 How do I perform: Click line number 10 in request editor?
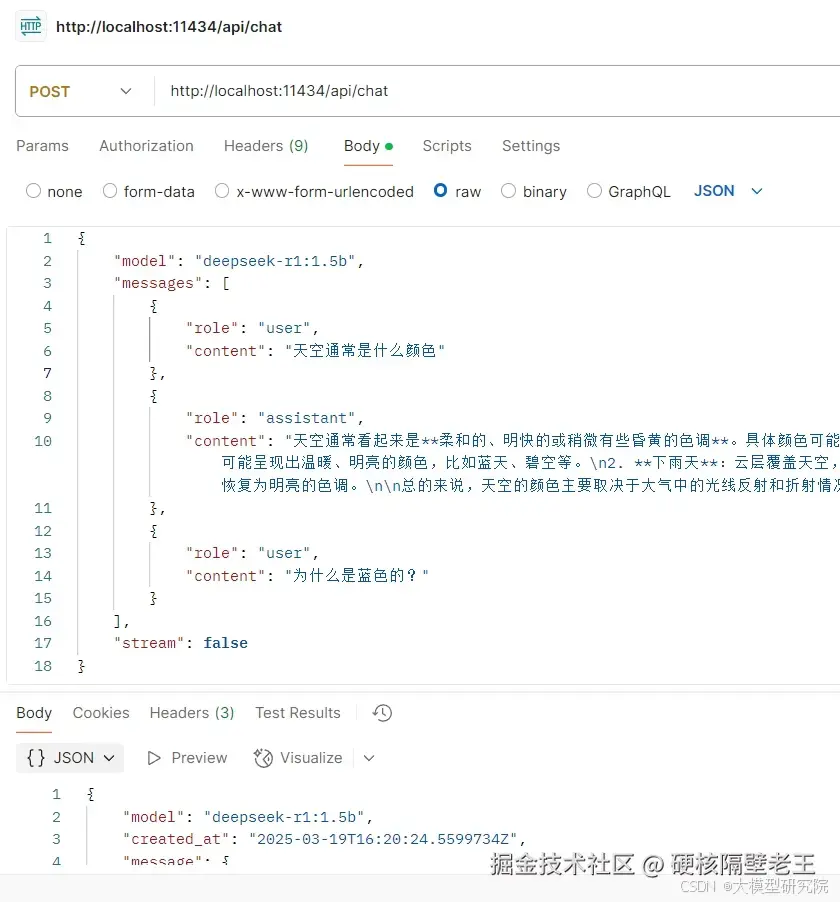click(43, 441)
